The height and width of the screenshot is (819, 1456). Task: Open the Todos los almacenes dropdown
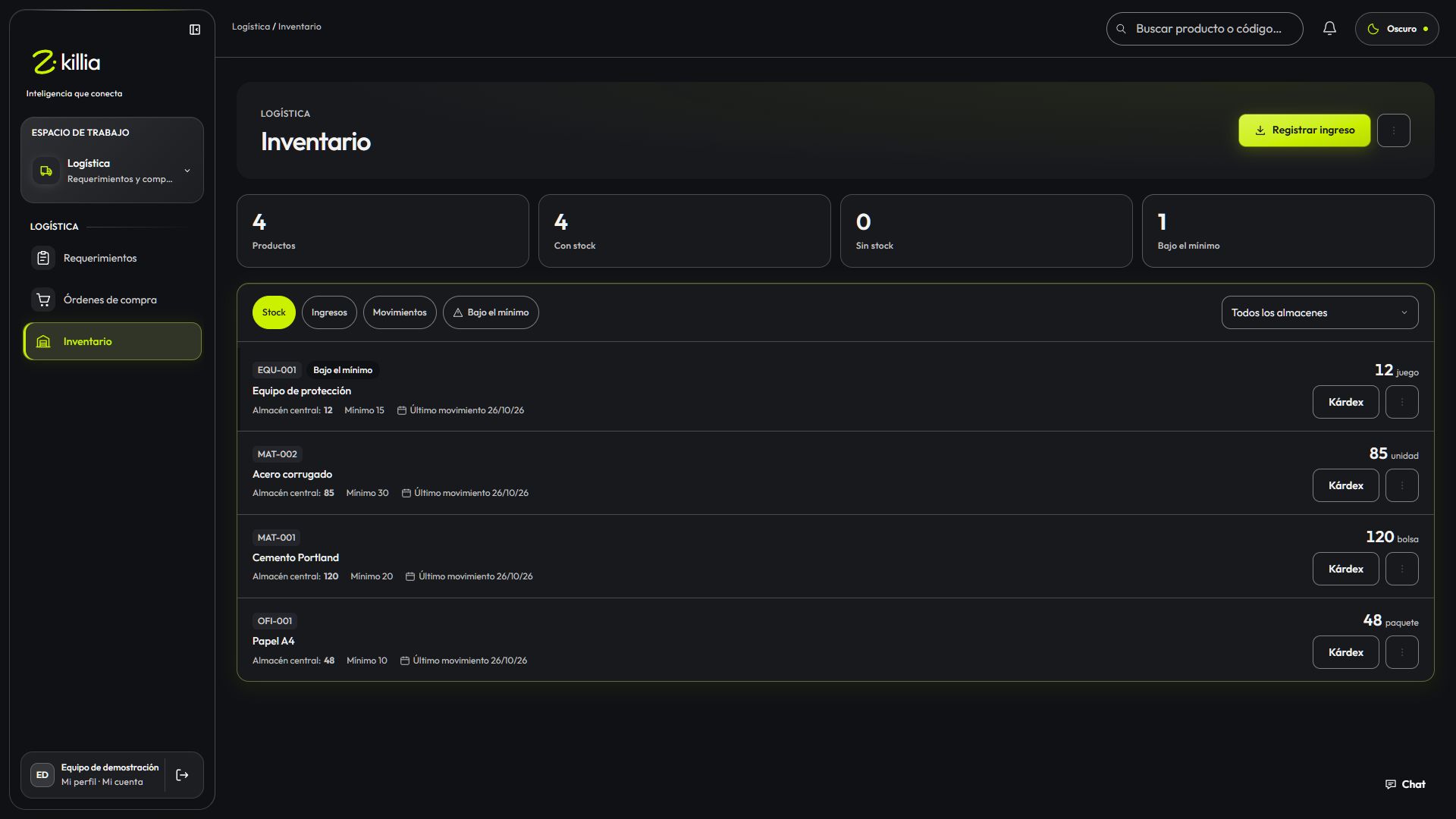pos(1319,312)
